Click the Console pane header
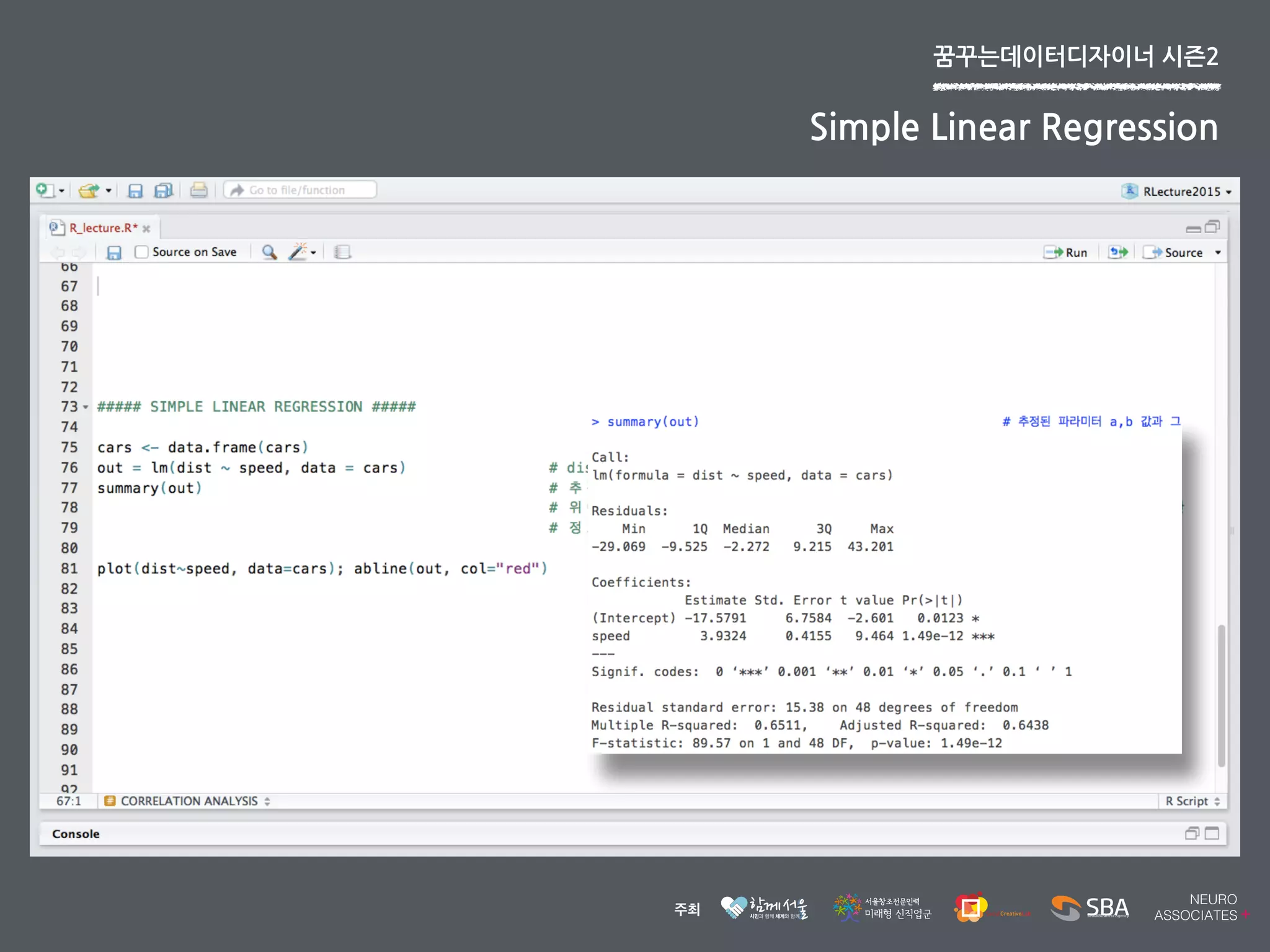Image resolution: width=1270 pixels, height=952 pixels. tap(76, 834)
